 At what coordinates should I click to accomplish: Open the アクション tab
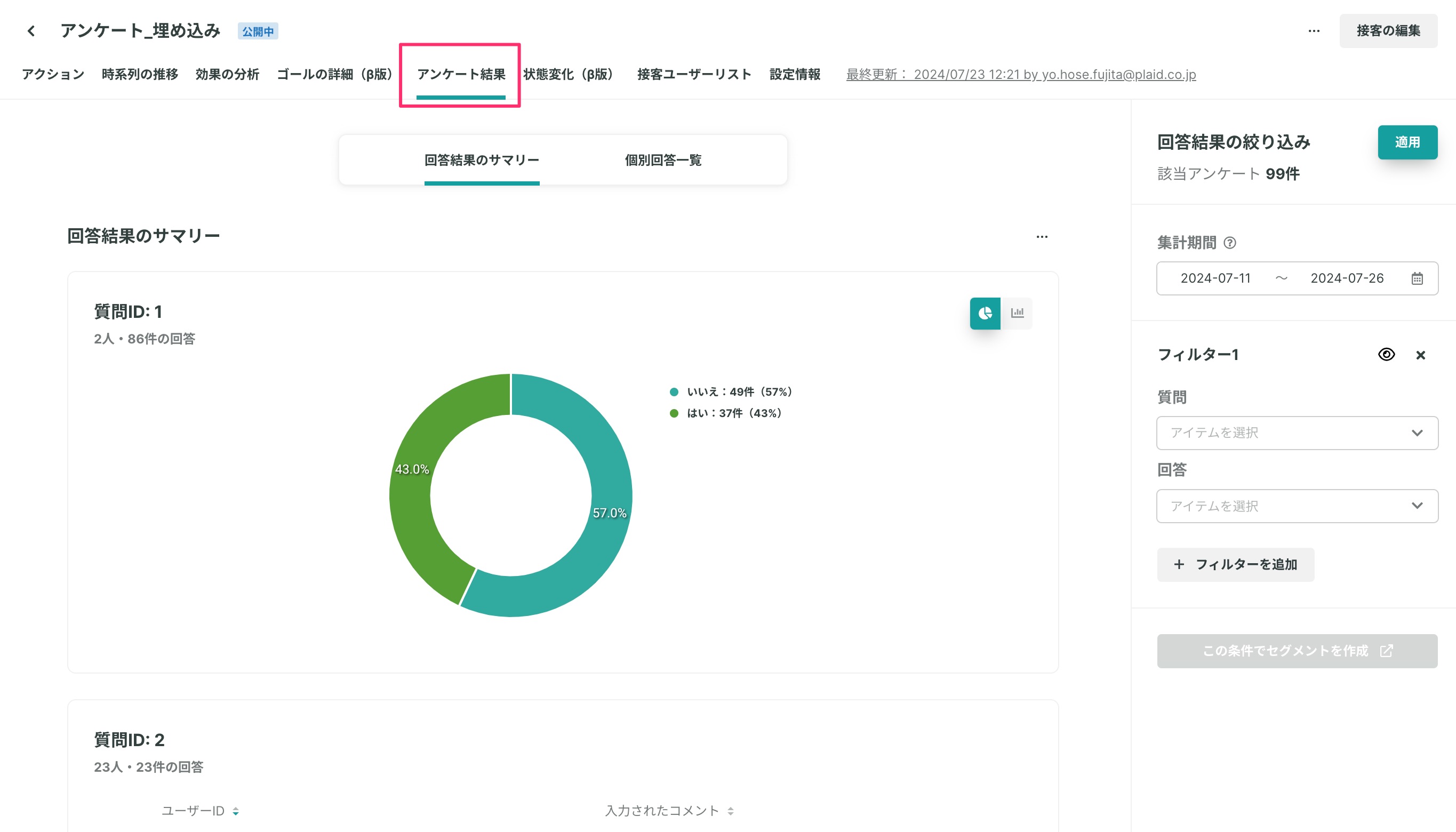53,74
